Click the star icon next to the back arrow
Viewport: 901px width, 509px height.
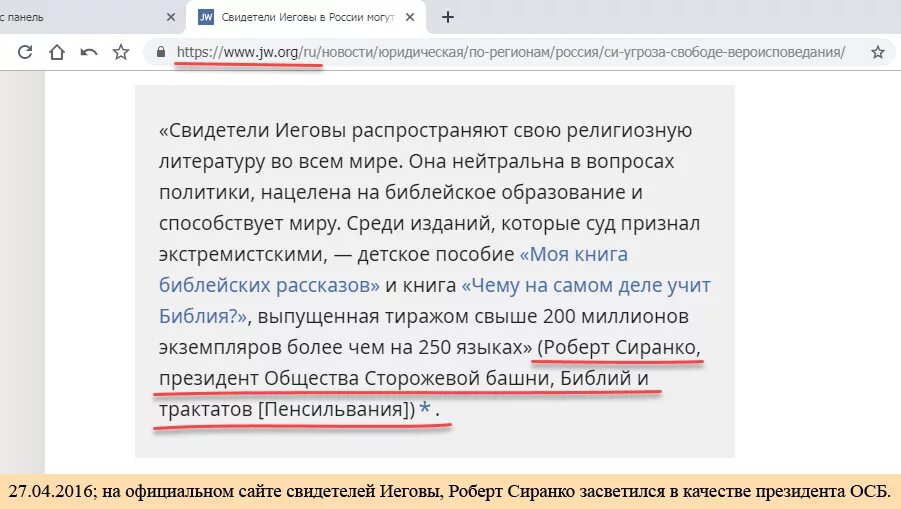coord(121,52)
